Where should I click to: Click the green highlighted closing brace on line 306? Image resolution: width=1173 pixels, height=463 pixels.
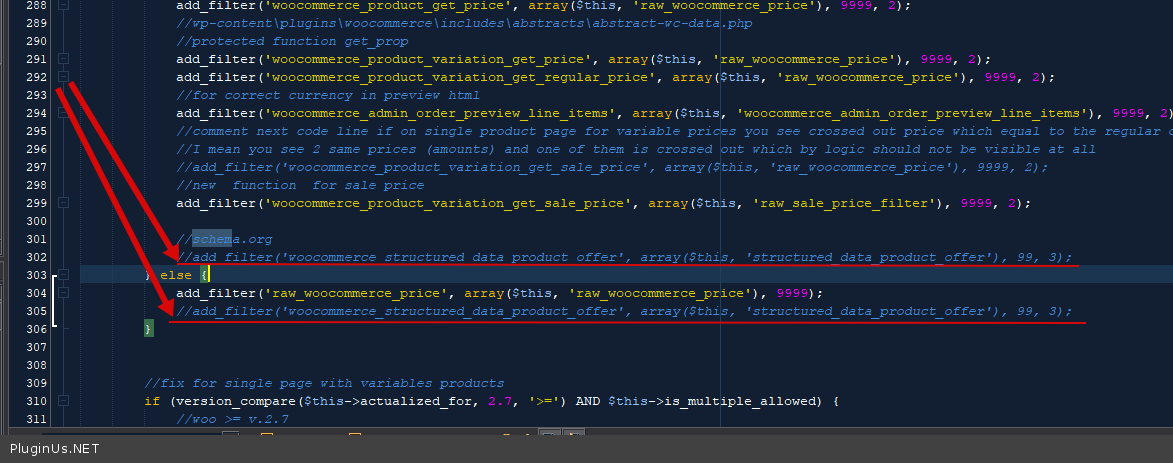(x=149, y=328)
